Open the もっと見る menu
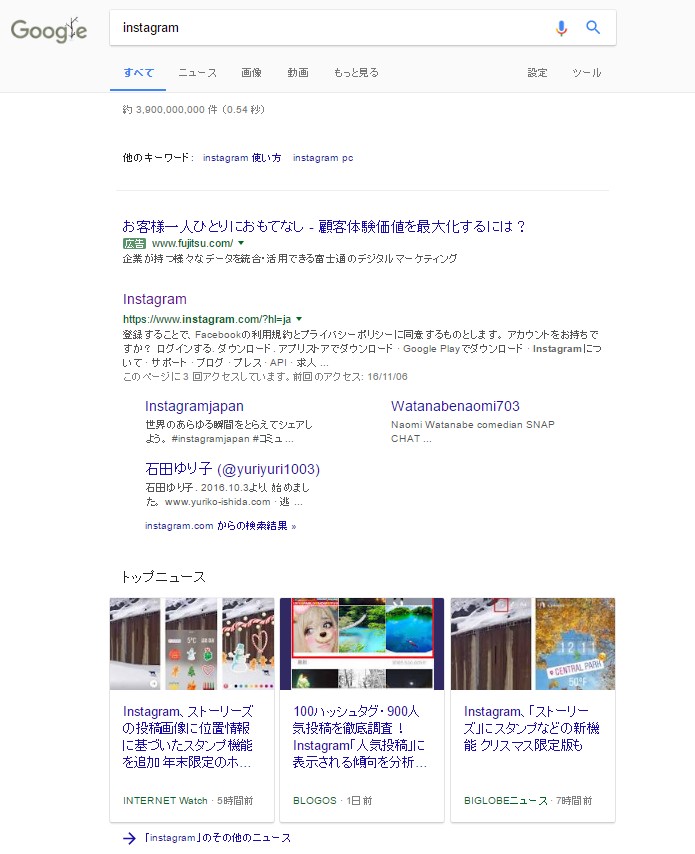The image size is (695, 854). 356,72
